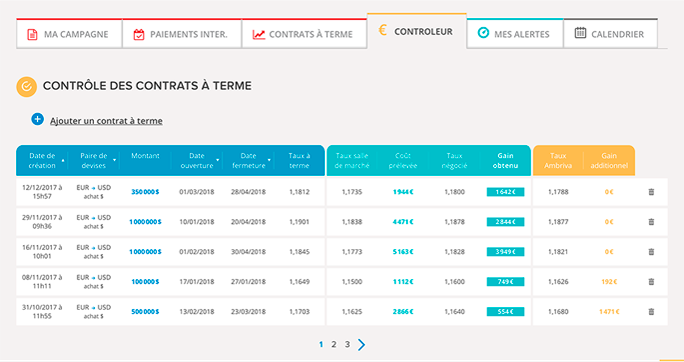
Task: Click the 'Taux salle de marché' header
Action: (x=352, y=161)
